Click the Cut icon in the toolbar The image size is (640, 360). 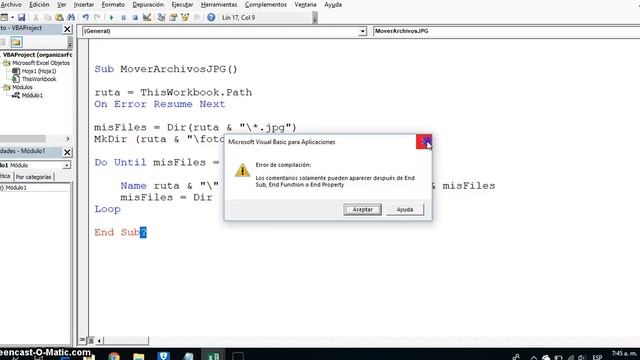click(36, 18)
